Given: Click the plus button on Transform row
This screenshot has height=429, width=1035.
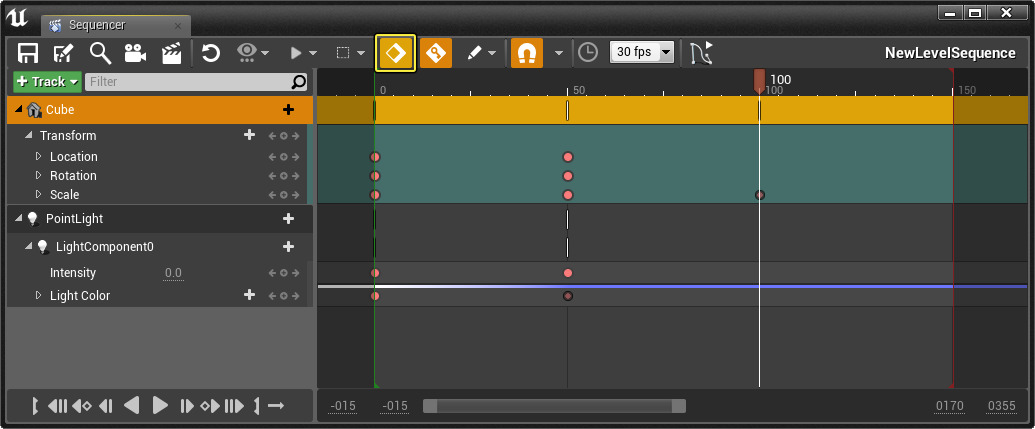Looking at the screenshot, I should [250, 135].
